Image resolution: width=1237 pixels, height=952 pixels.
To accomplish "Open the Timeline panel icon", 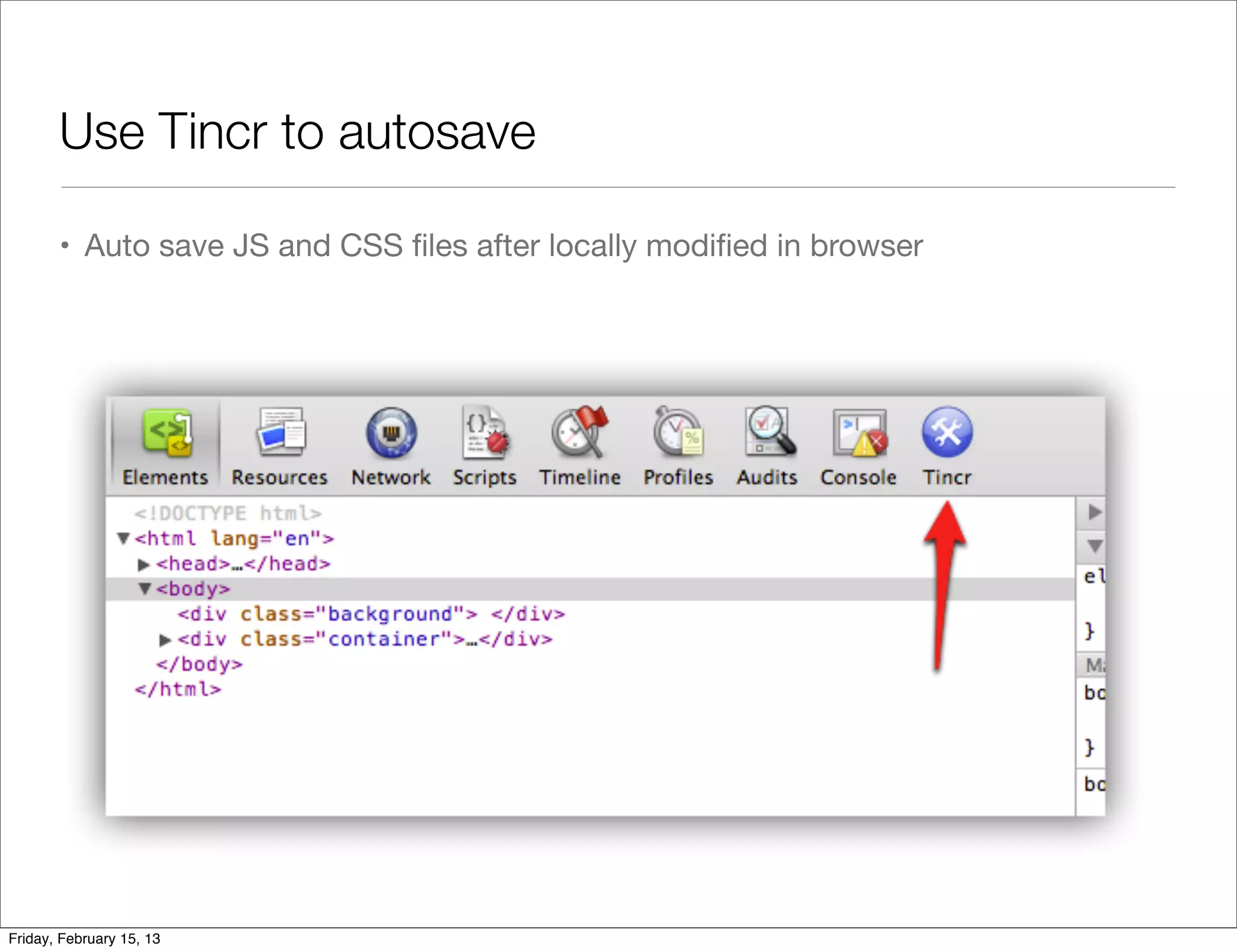I will (580, 431).
